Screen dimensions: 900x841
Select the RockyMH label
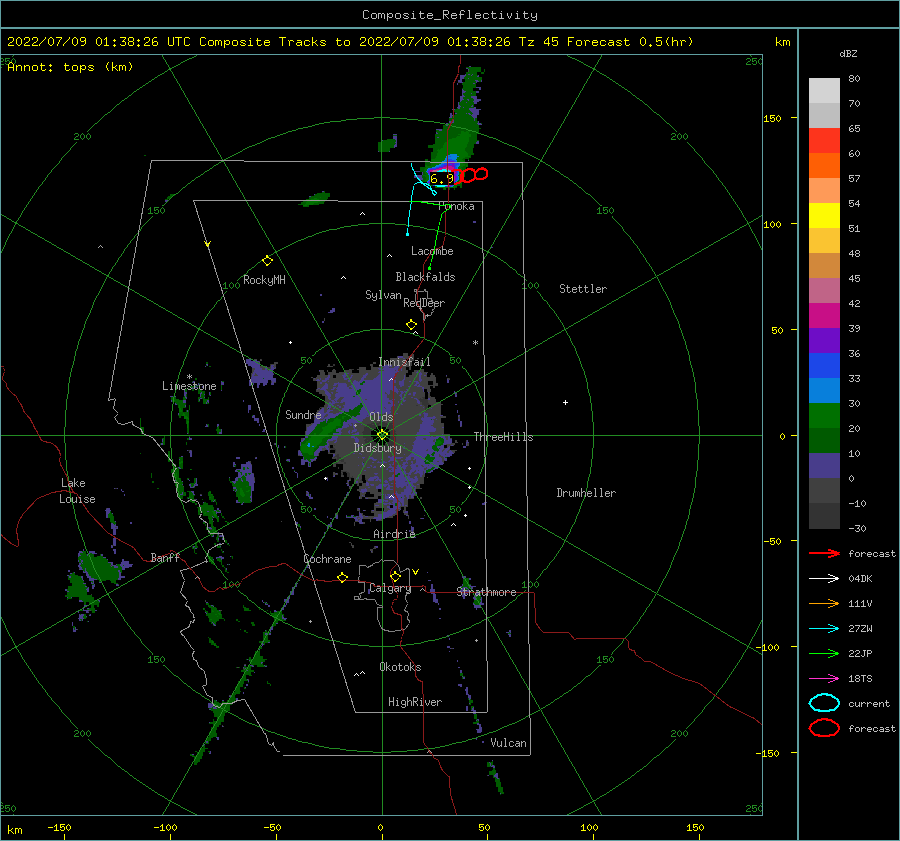[x=264, y=280]
